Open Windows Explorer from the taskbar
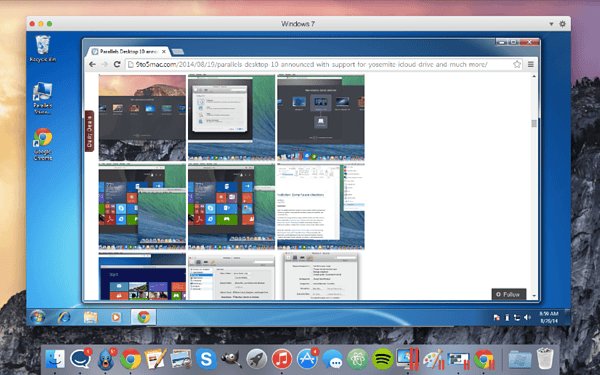The width and height of the screenshot is (600, 375). (90, 317)
